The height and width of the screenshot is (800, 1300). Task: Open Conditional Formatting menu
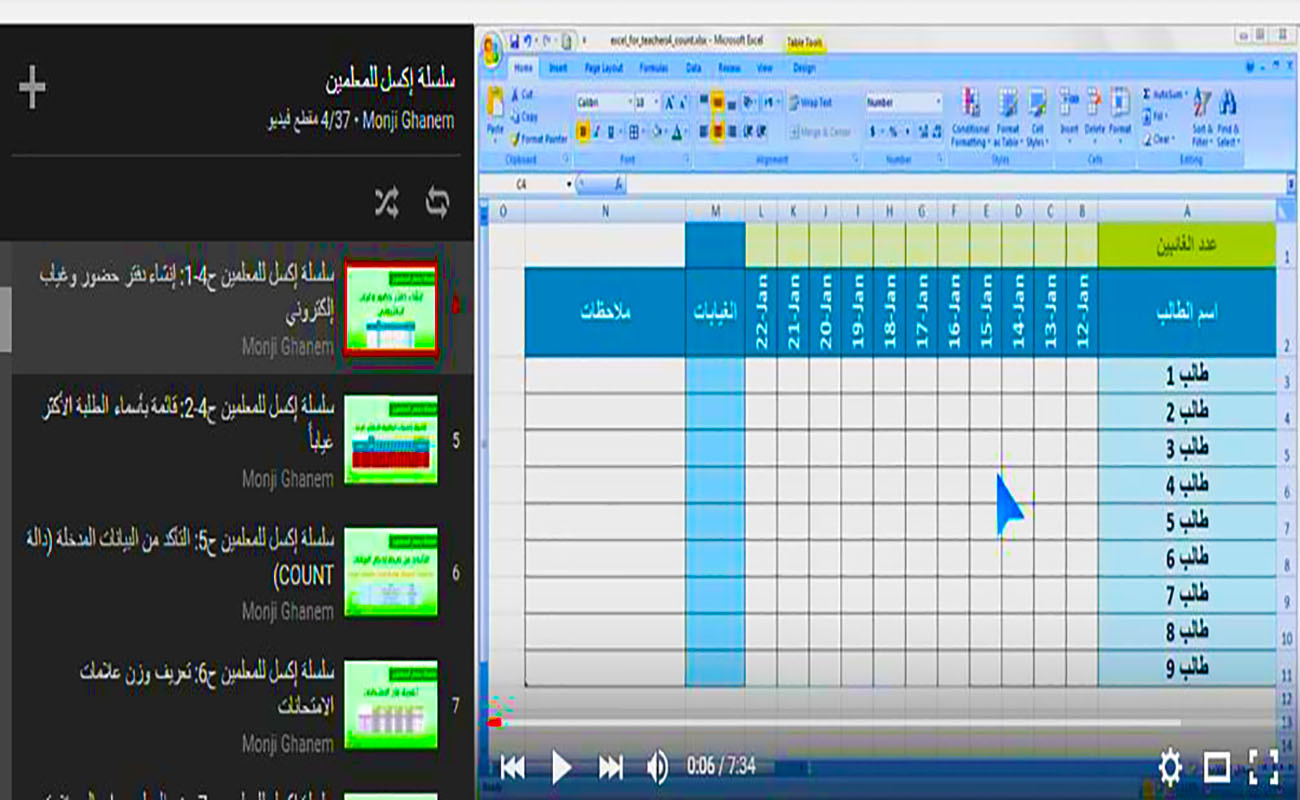(970, 118)
